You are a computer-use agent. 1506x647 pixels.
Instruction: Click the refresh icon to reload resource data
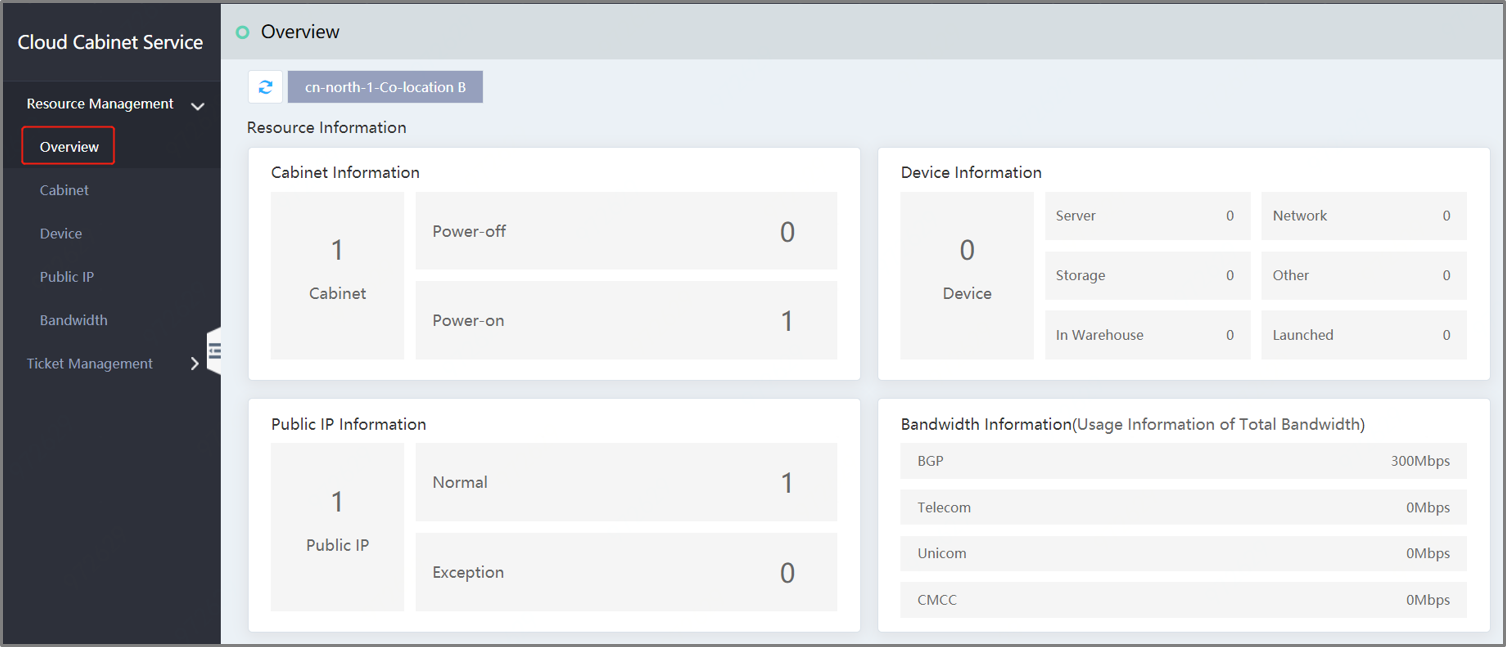pos(265,87)
